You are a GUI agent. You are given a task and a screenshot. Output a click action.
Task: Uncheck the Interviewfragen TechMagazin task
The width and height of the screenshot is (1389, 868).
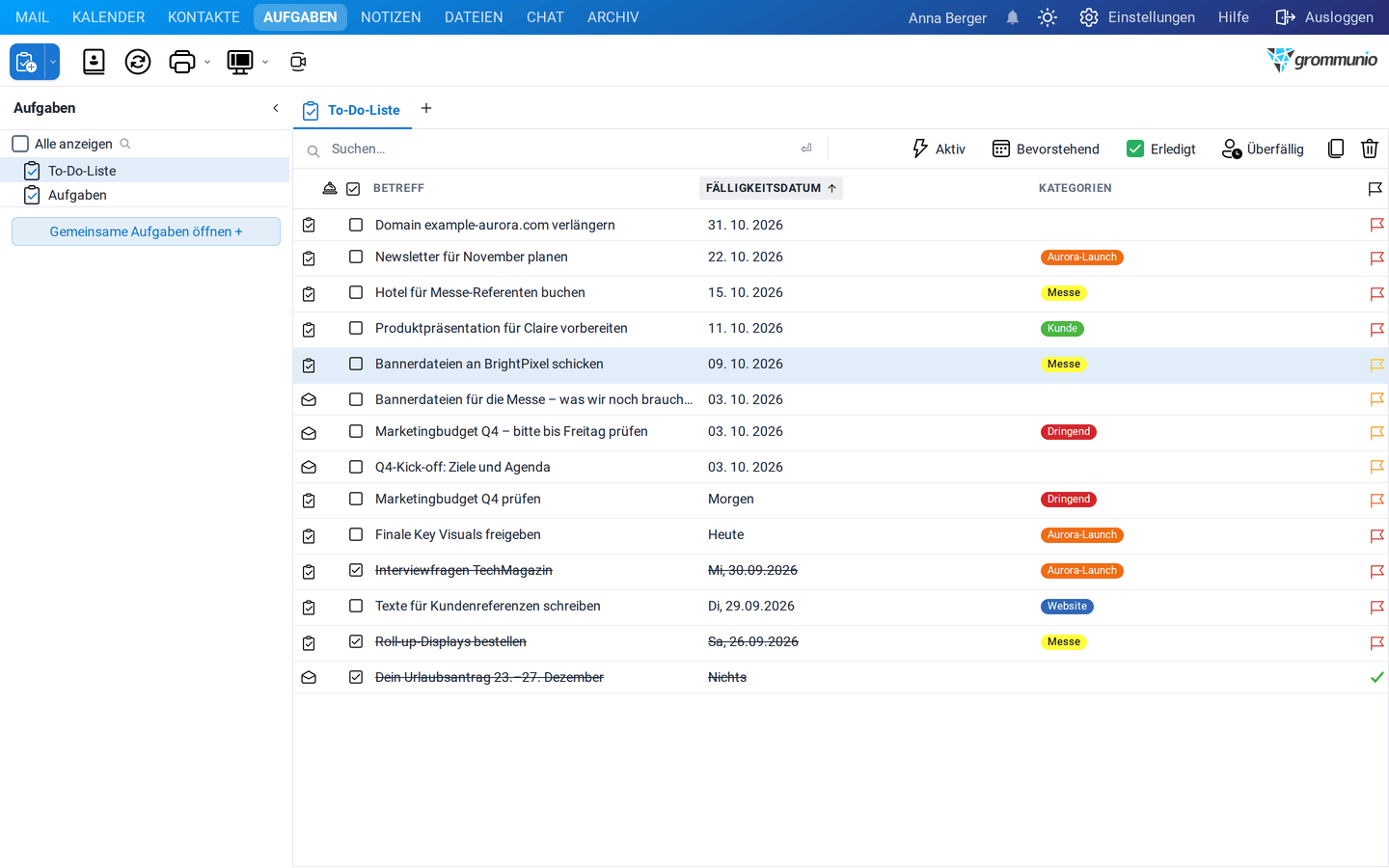[356, 570]
